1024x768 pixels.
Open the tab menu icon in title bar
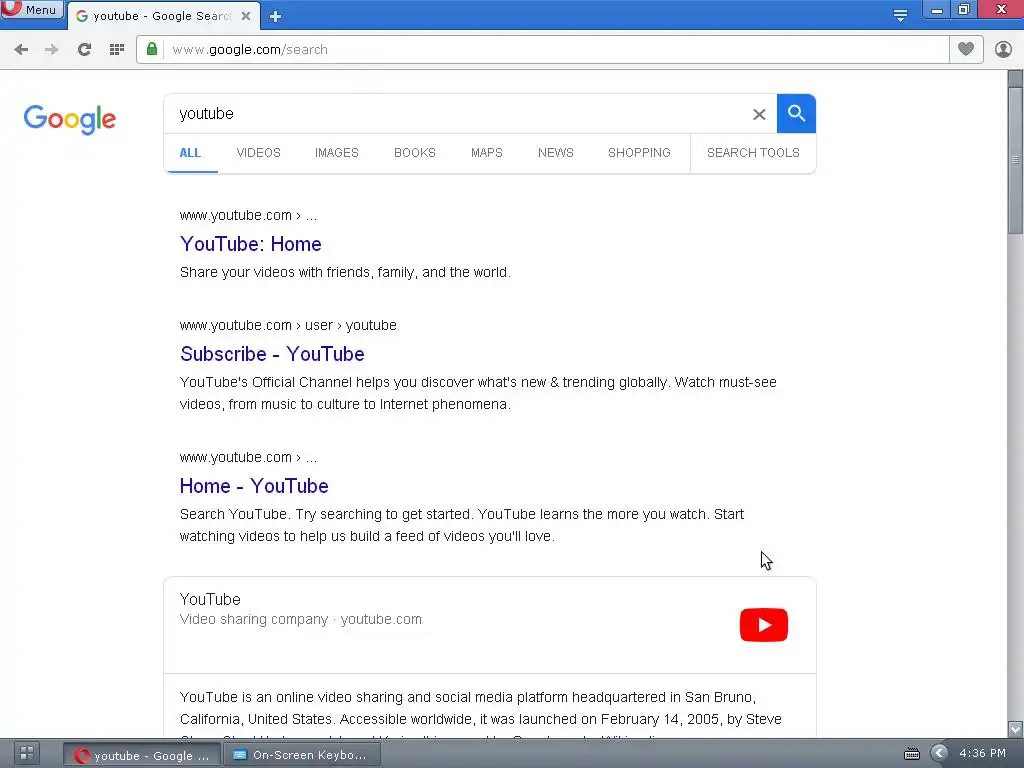[900, 16]
